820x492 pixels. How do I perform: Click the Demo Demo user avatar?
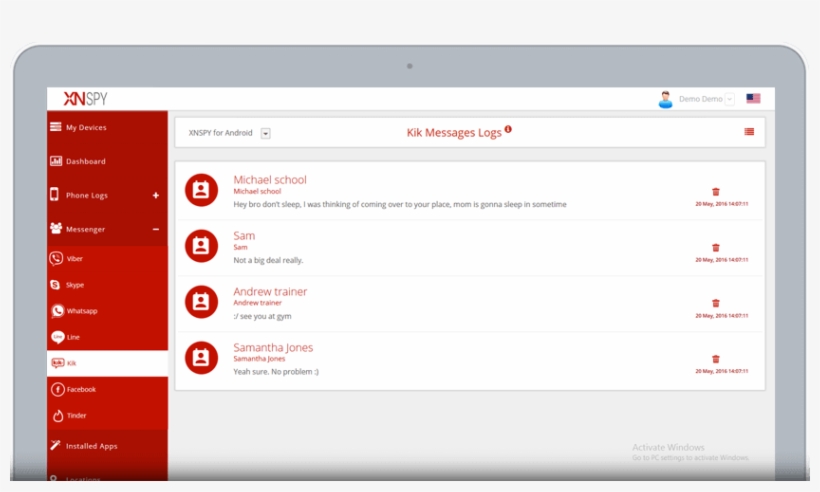666,99
